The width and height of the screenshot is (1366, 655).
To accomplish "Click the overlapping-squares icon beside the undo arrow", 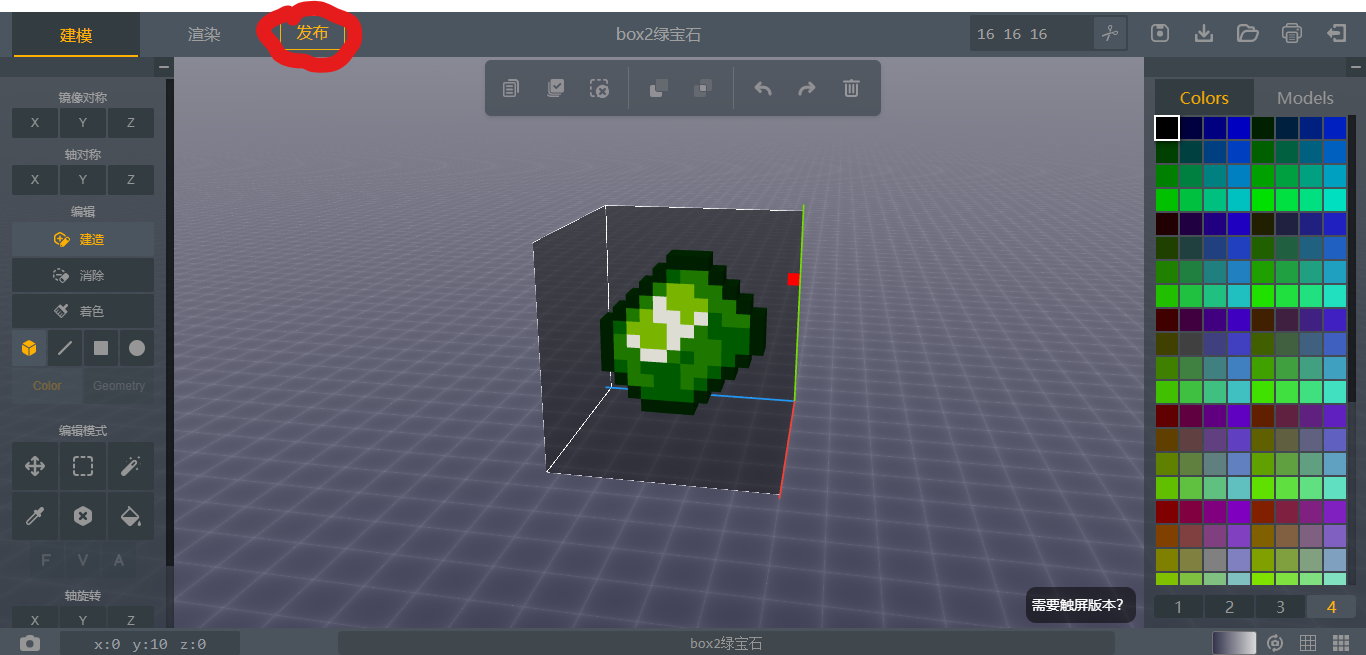I will point(703,88).
